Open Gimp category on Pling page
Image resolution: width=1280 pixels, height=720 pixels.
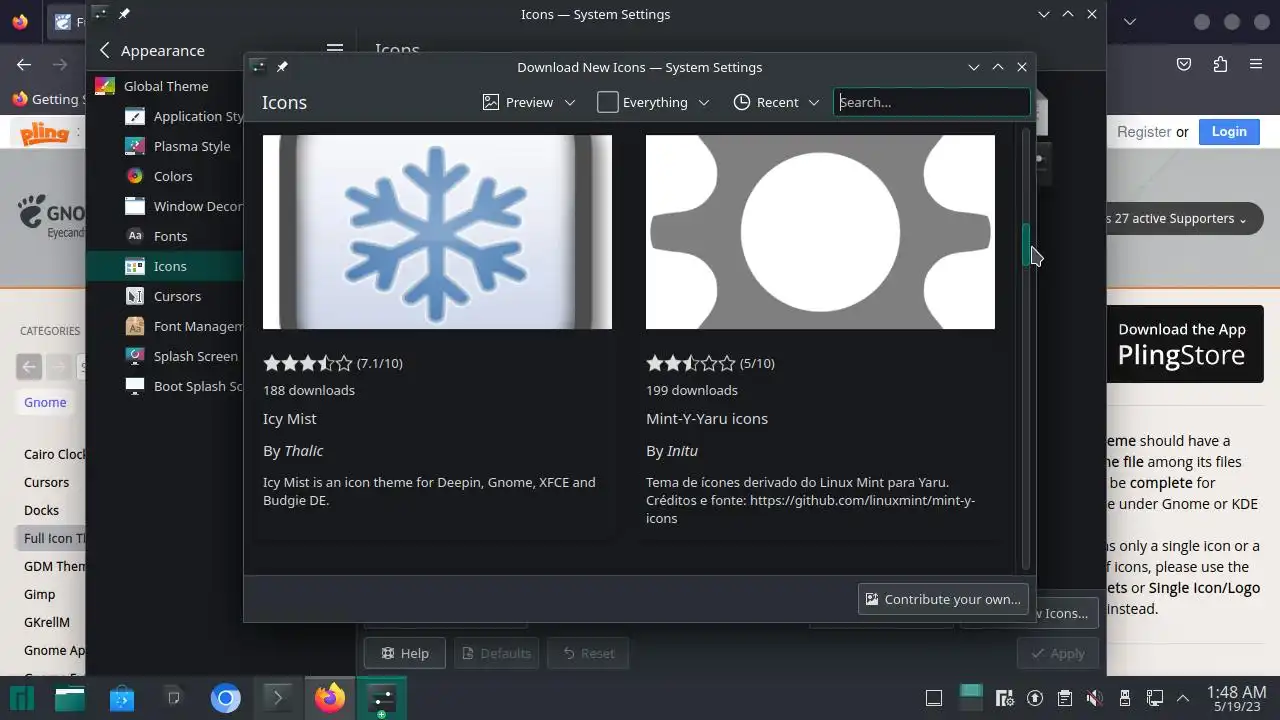[x=39, y=594]
